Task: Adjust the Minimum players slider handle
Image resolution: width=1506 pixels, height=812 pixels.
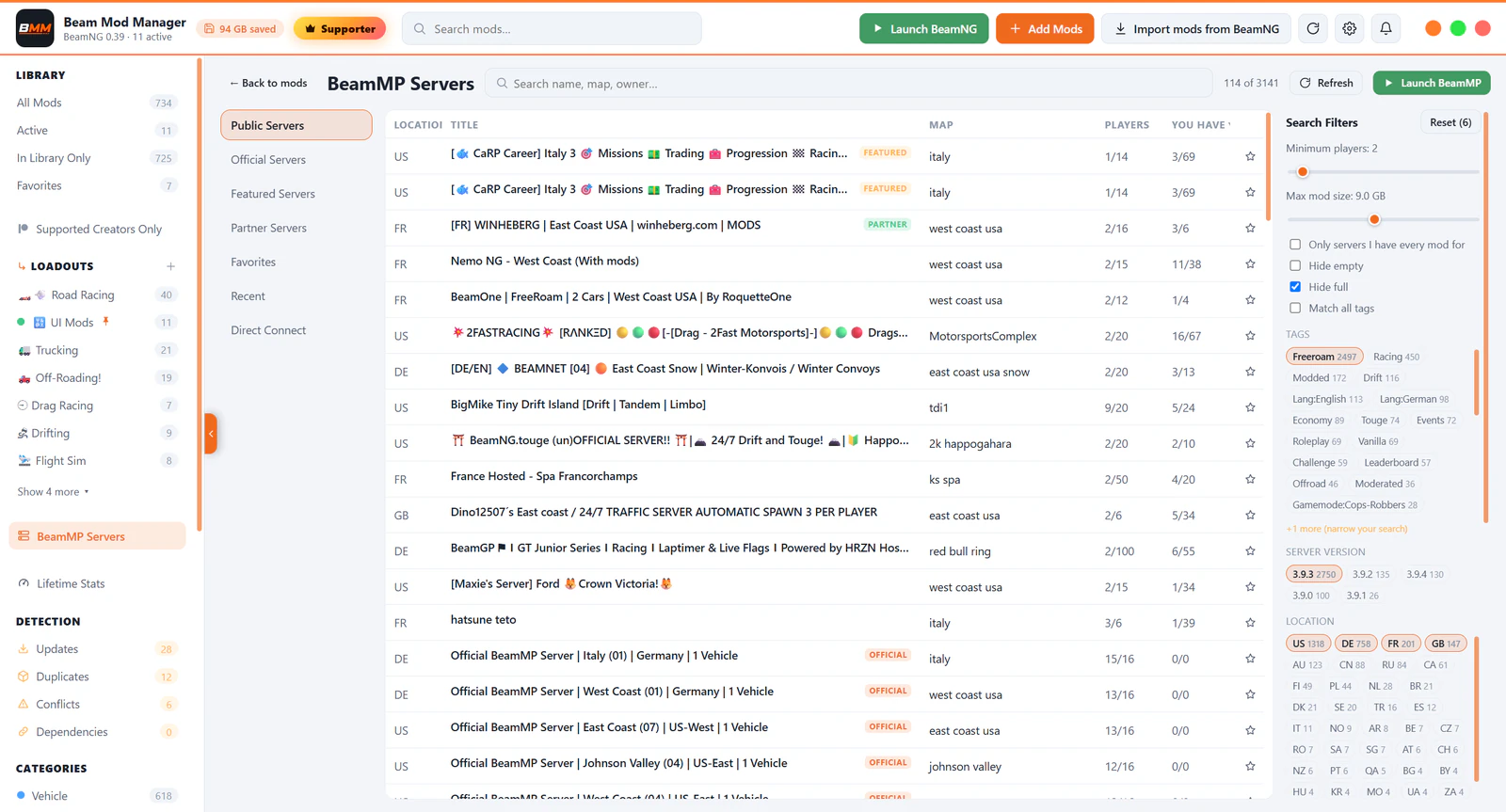Action: point(1303,171)
